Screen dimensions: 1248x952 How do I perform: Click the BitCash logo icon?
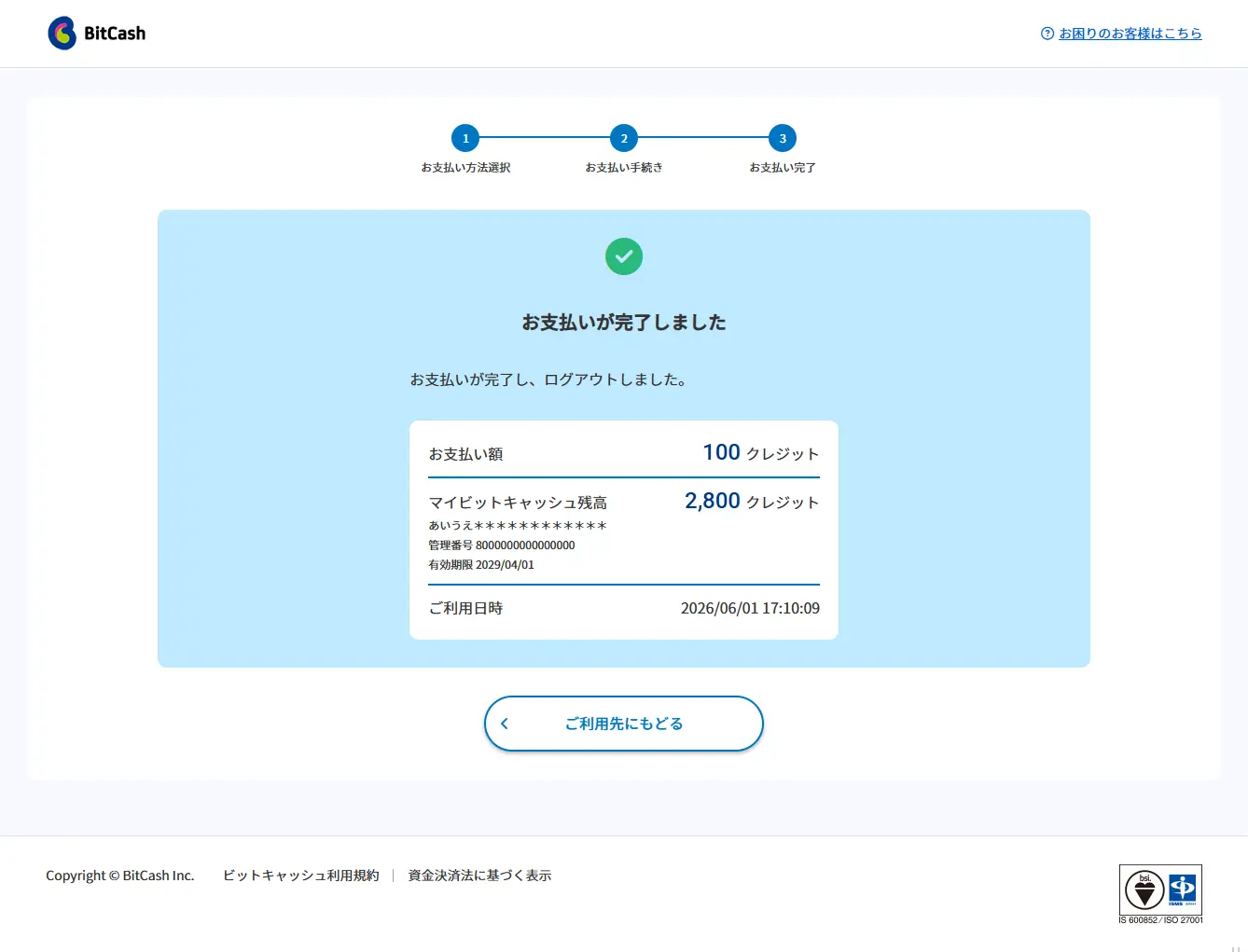(62, 34)
